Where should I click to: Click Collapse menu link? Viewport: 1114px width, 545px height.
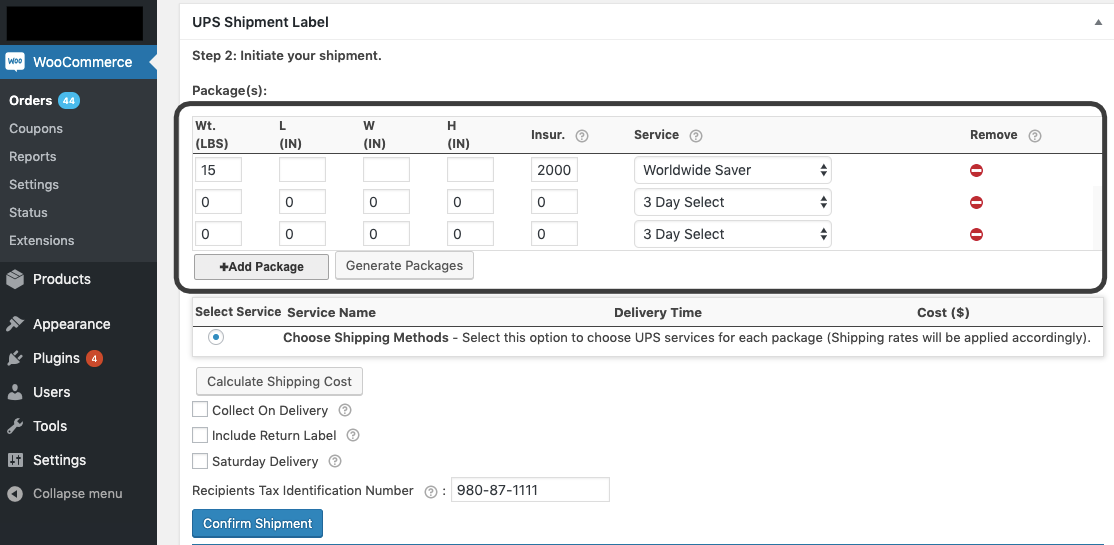77,494
